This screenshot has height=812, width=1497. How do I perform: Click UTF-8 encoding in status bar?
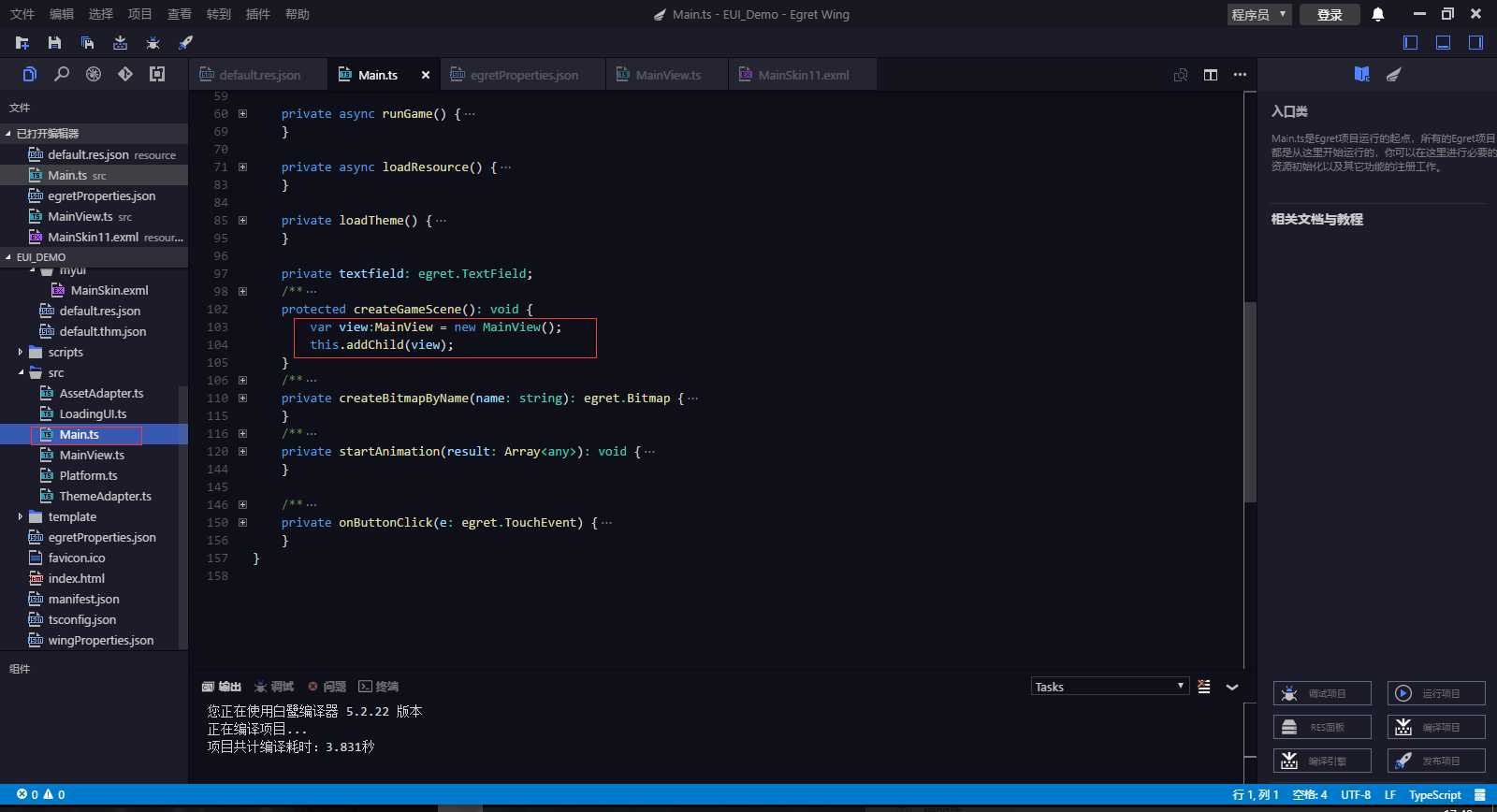click(x=1356, y=794)
